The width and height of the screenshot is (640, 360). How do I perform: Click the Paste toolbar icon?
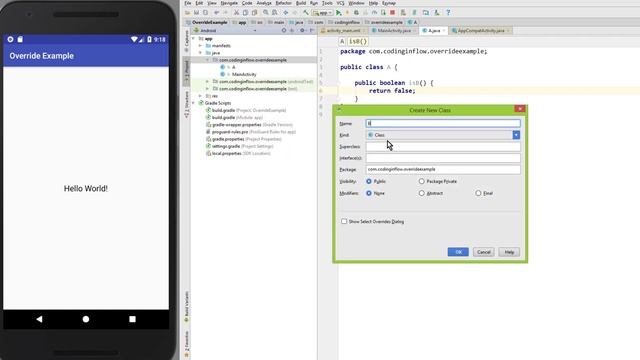(254, 13)
